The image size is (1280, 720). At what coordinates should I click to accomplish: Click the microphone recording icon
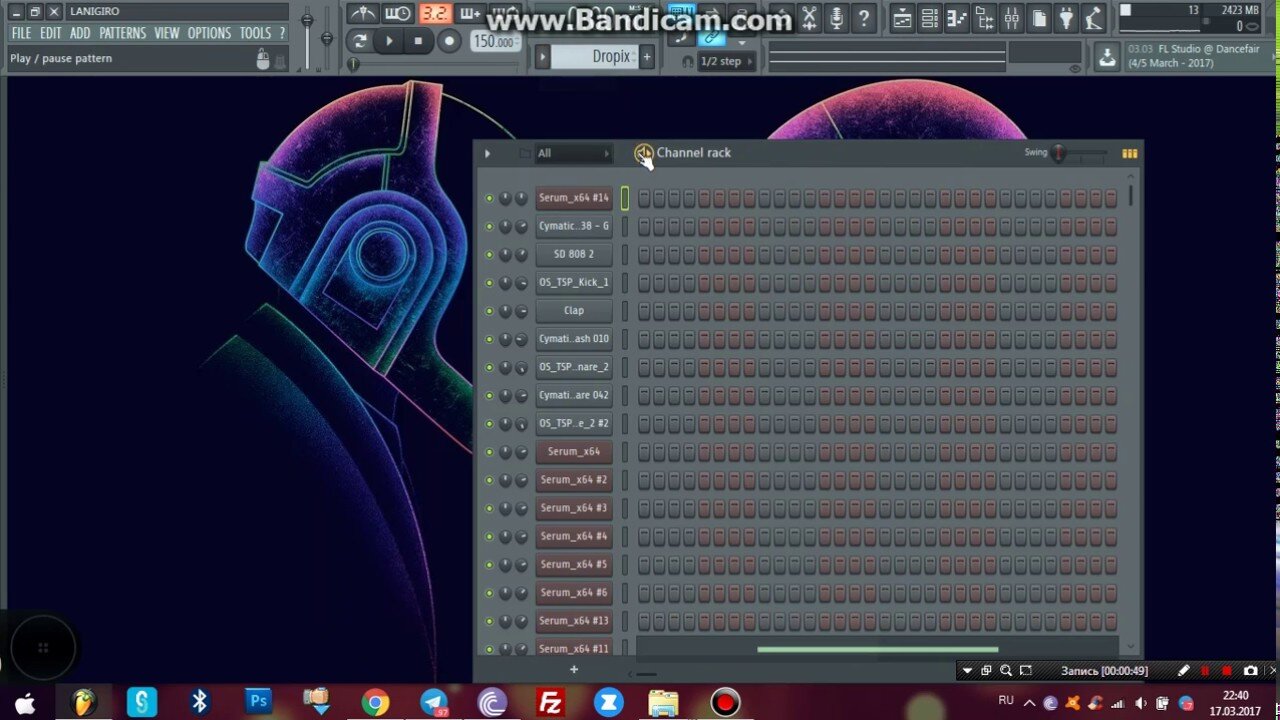click(837, 18)
